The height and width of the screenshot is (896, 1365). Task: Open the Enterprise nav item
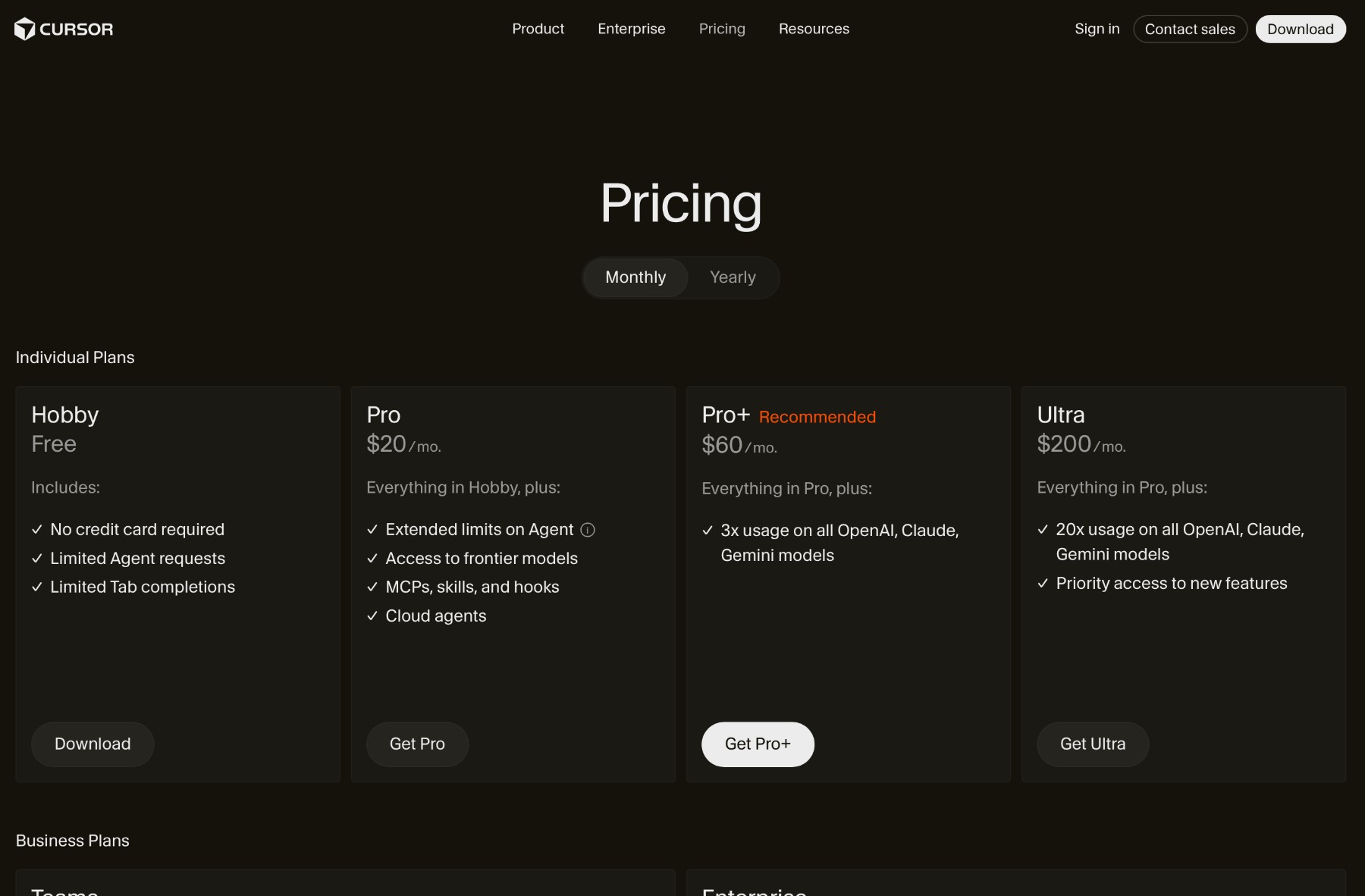click(x=631, y=29)
